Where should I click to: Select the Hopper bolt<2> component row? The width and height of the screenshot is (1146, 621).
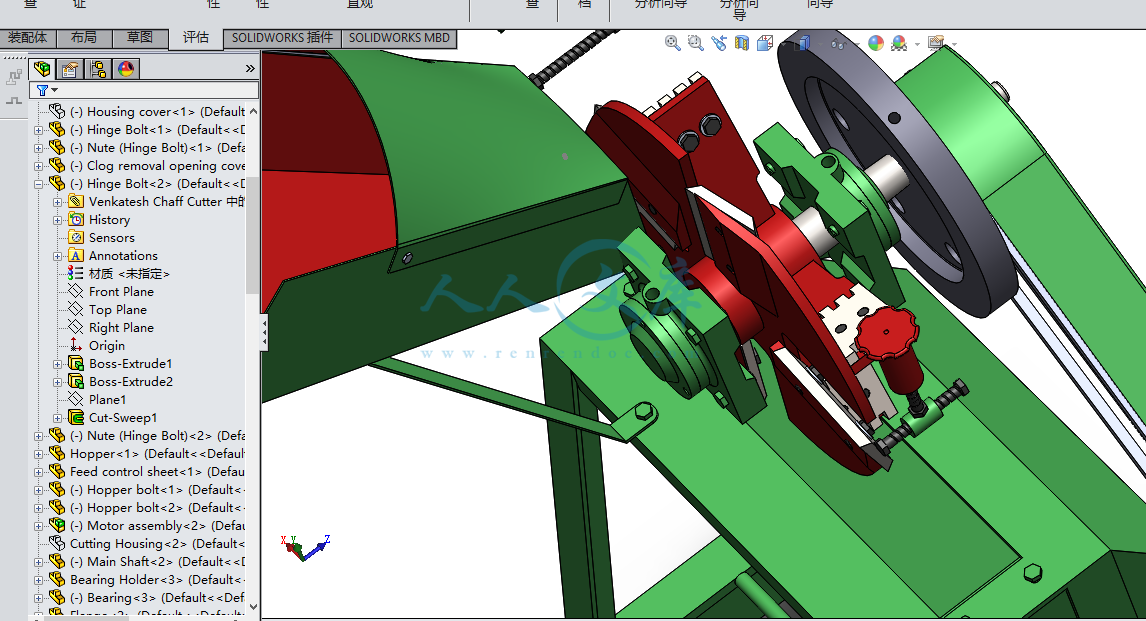point(146,507)
